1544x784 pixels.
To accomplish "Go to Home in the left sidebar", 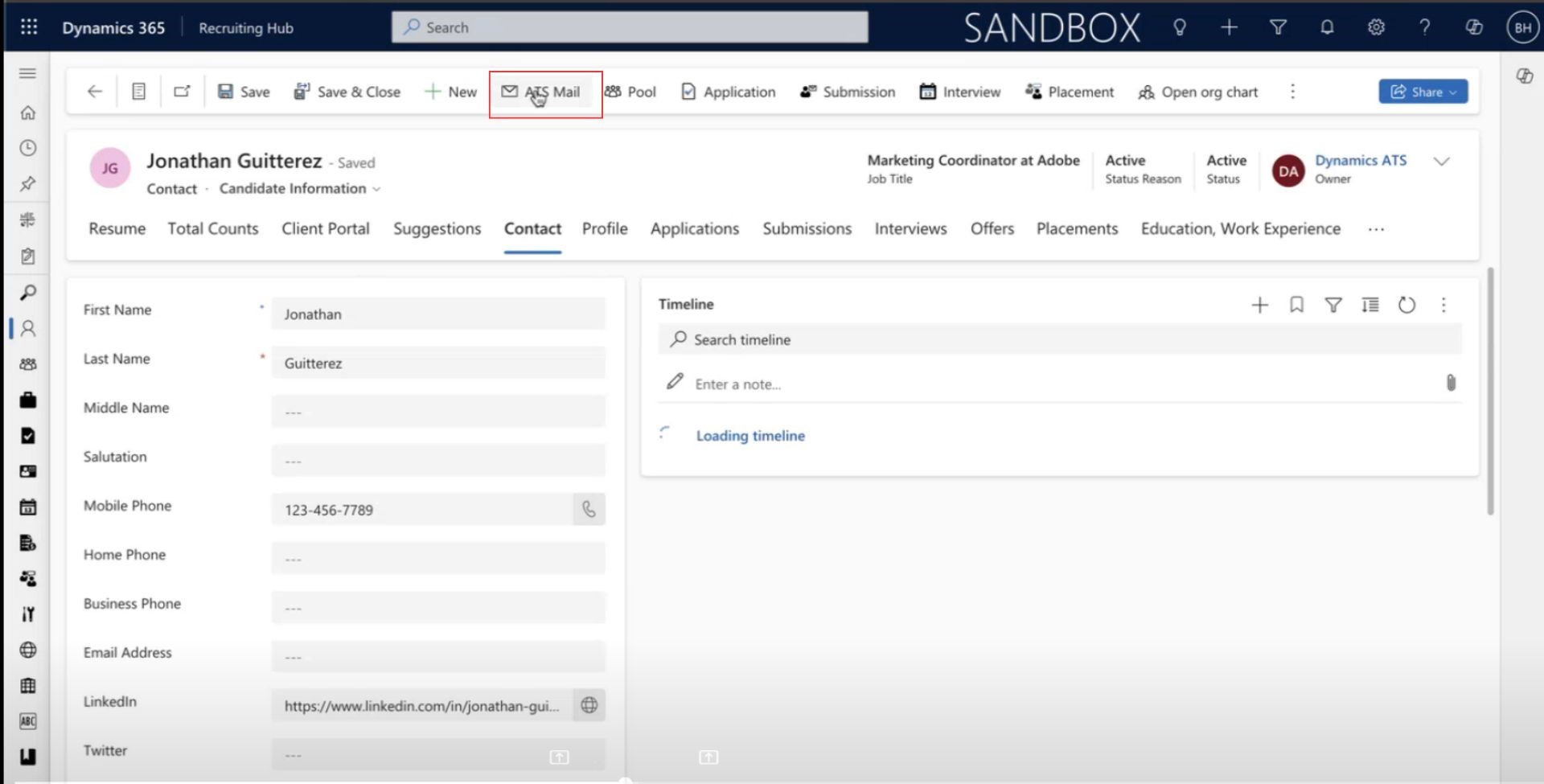I will coord(27,113).
